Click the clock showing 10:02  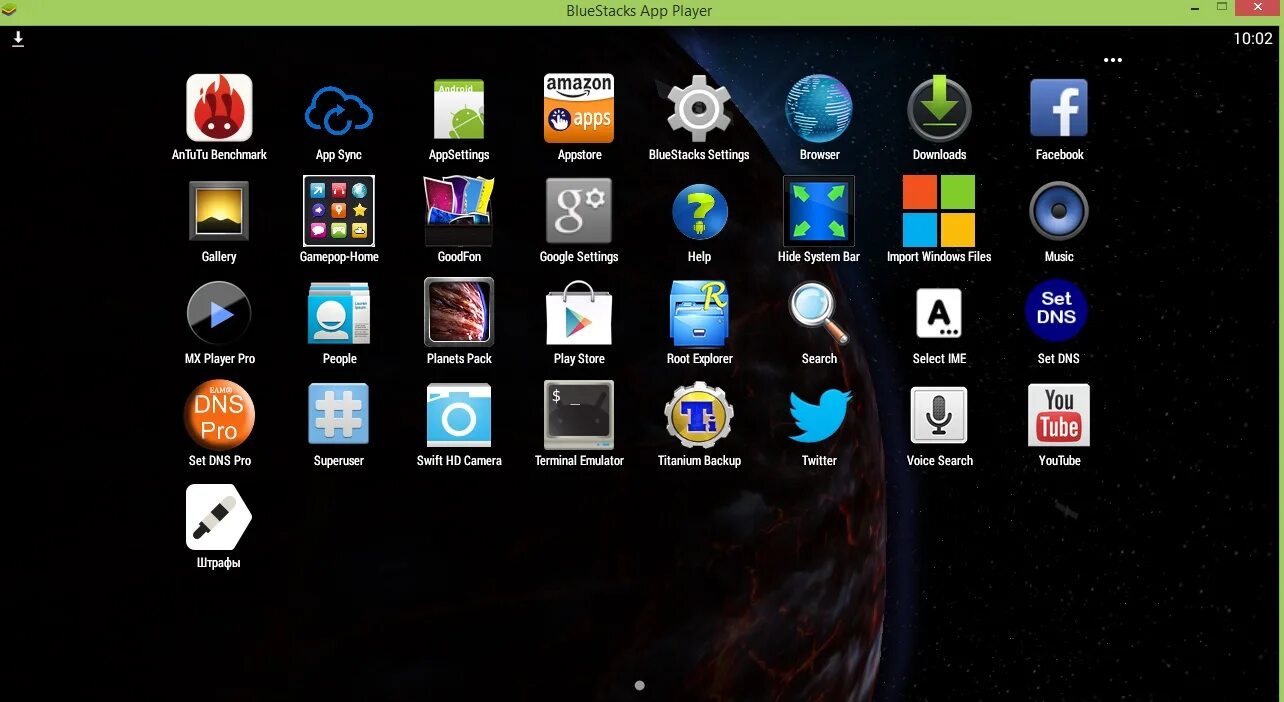pyautogui.click(x=1253, y=39)
